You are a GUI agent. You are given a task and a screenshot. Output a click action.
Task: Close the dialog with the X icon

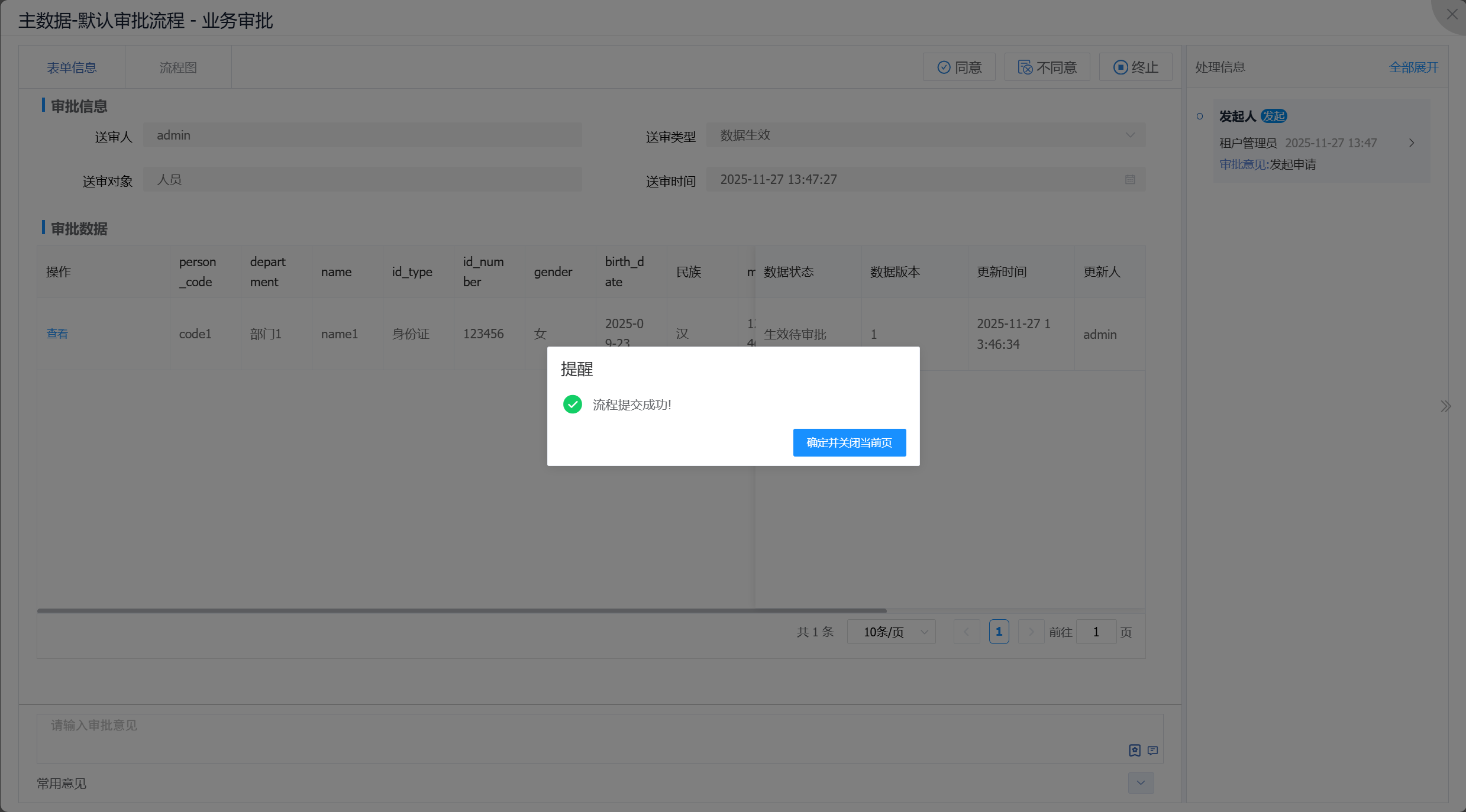click(1452, 14)
